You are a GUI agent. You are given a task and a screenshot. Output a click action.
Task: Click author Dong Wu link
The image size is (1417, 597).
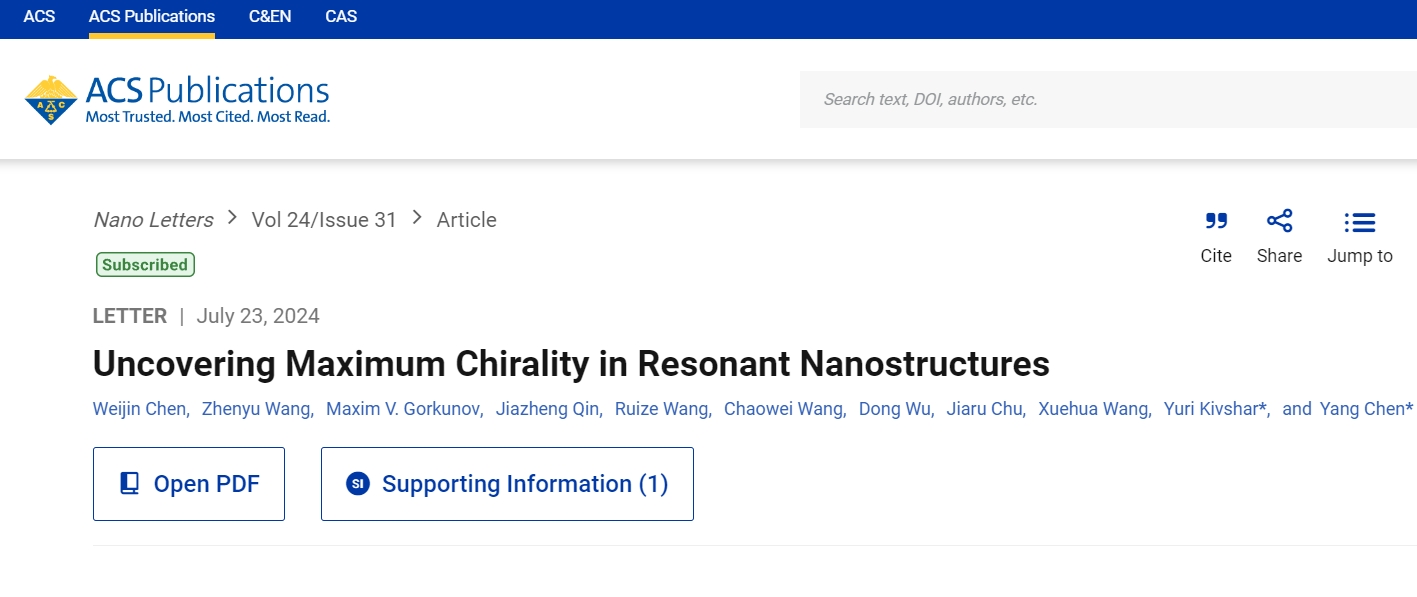point(894,409)
